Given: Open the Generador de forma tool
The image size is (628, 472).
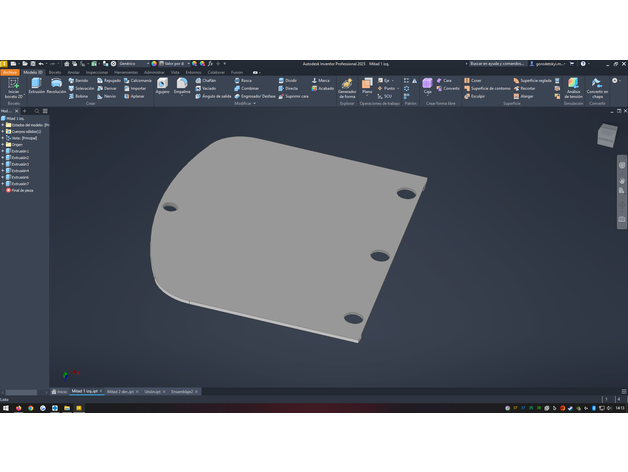Looking at the screenshot, I should point(347,87).
